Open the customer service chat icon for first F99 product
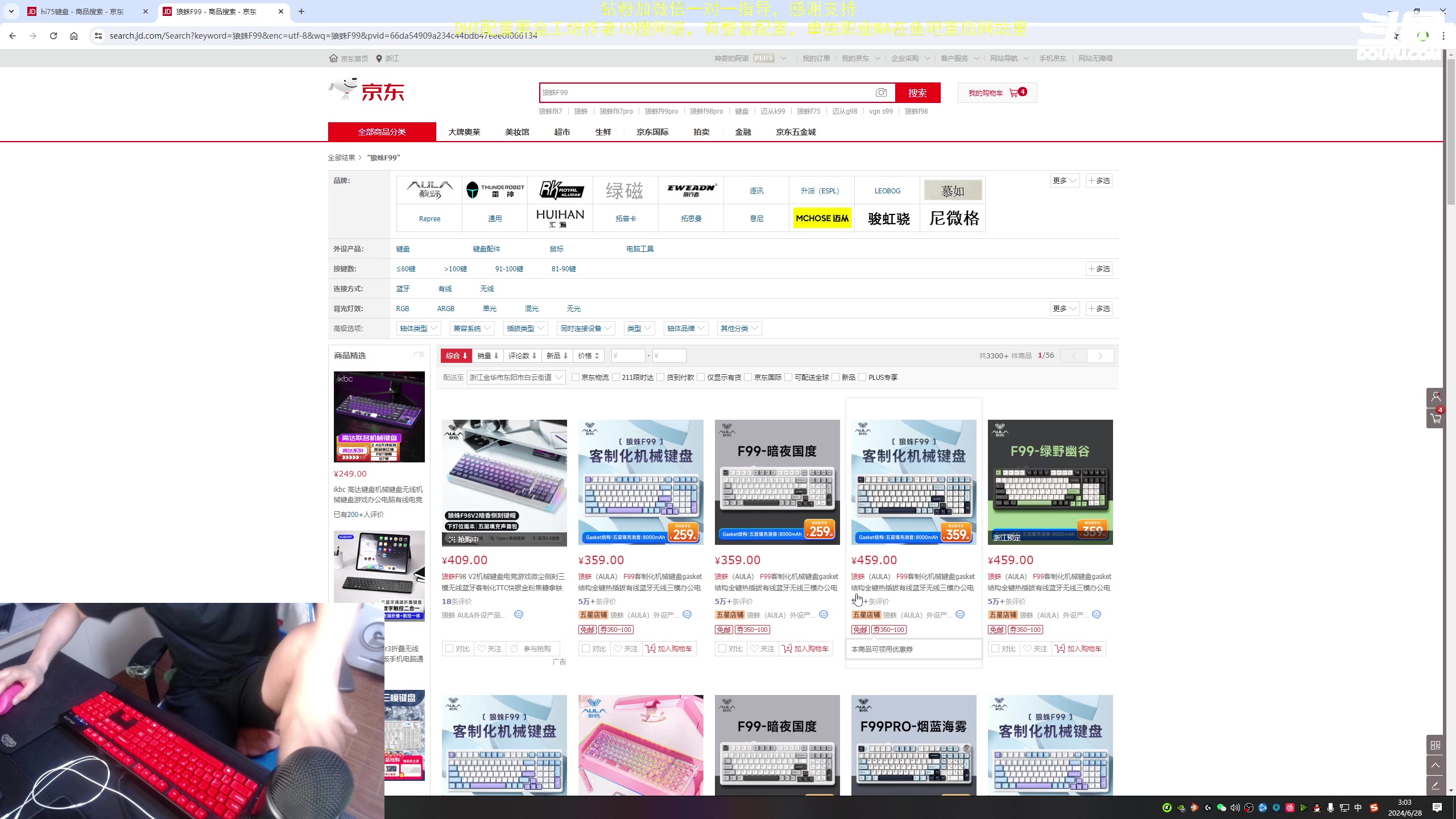The height and width of the screenshot is (819, 1456). (687, 615)
